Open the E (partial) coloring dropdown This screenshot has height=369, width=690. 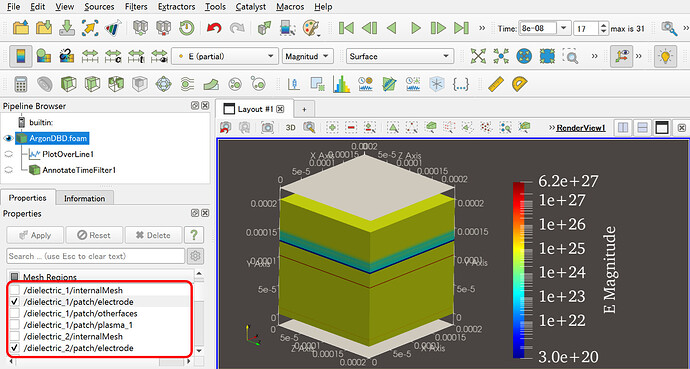tap(225, 56)
